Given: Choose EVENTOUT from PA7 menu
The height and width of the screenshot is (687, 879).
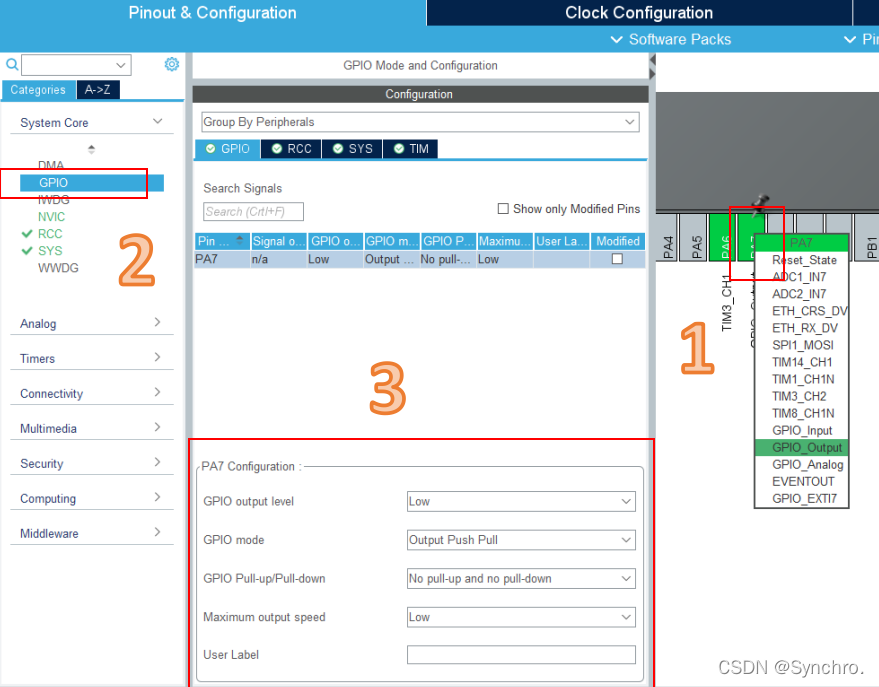Looking at the screenshot, I should coord(802,482).
